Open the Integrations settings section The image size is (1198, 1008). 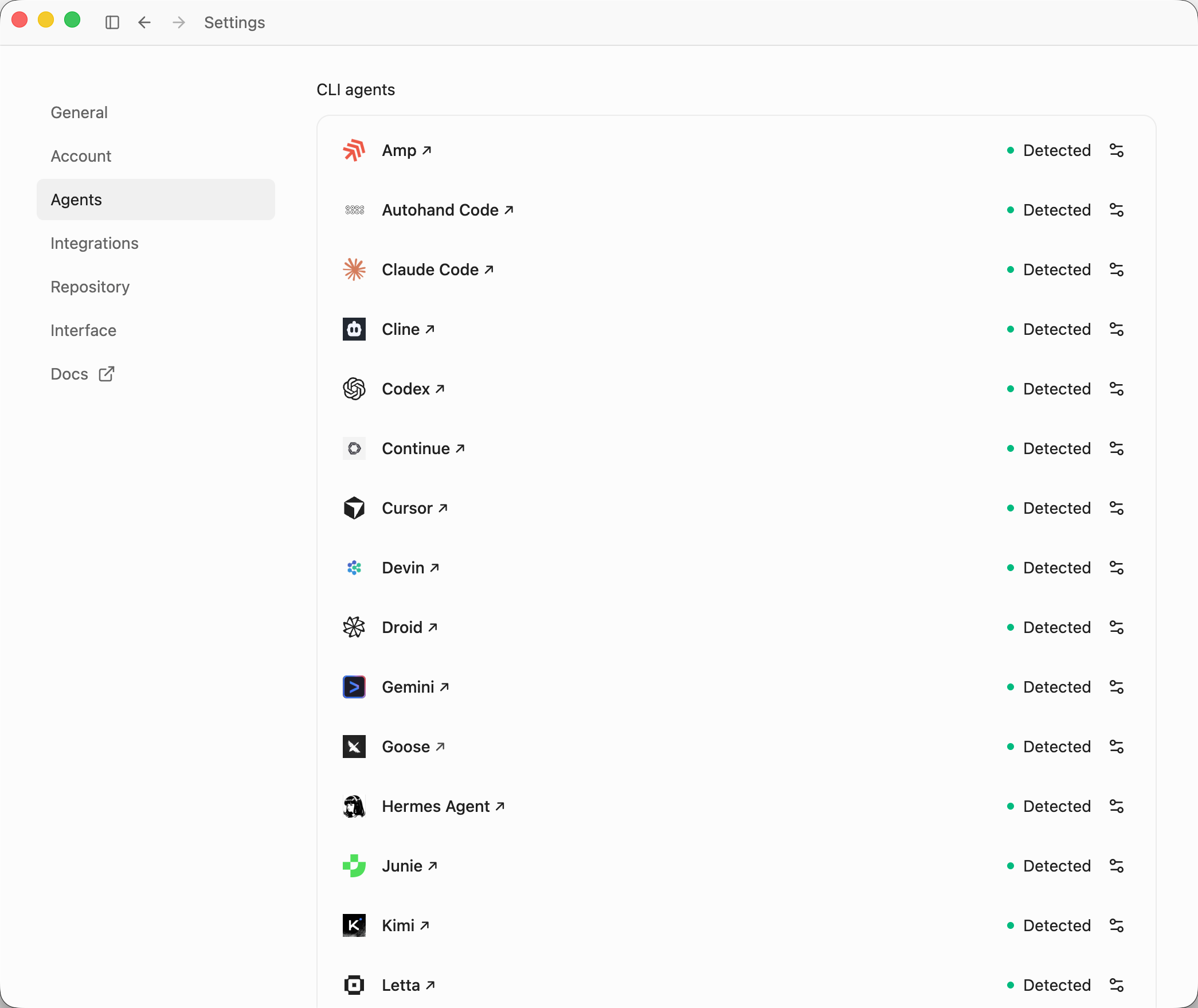pos(156,243)
